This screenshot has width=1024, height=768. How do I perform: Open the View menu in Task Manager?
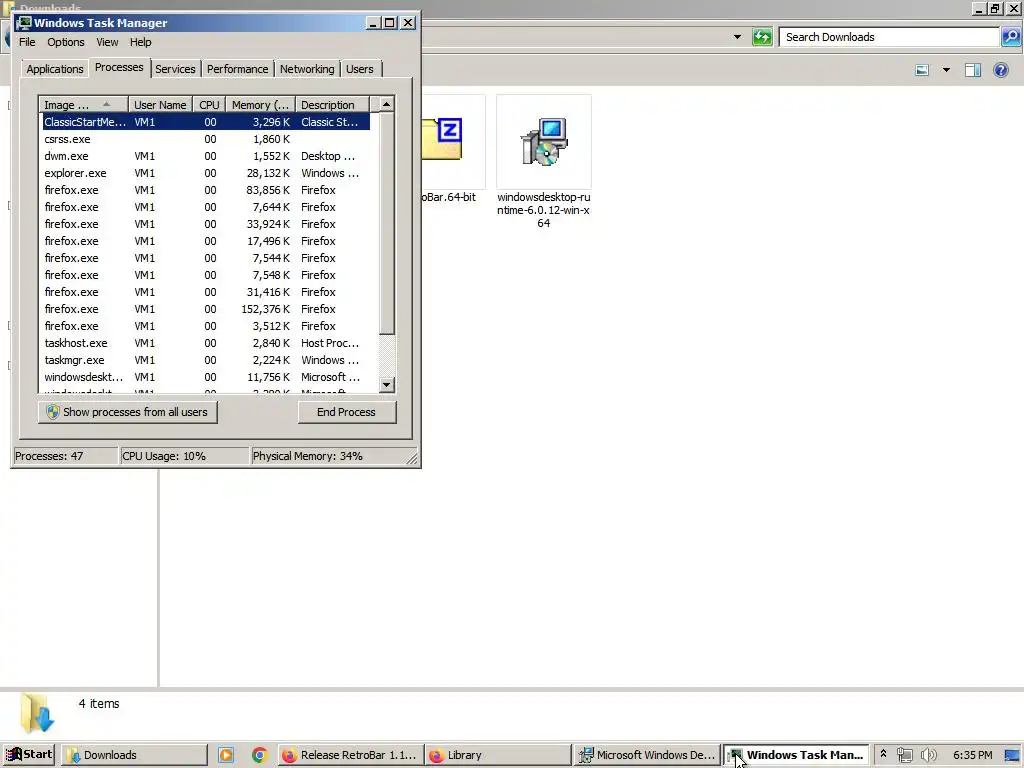tap(107, 42)
